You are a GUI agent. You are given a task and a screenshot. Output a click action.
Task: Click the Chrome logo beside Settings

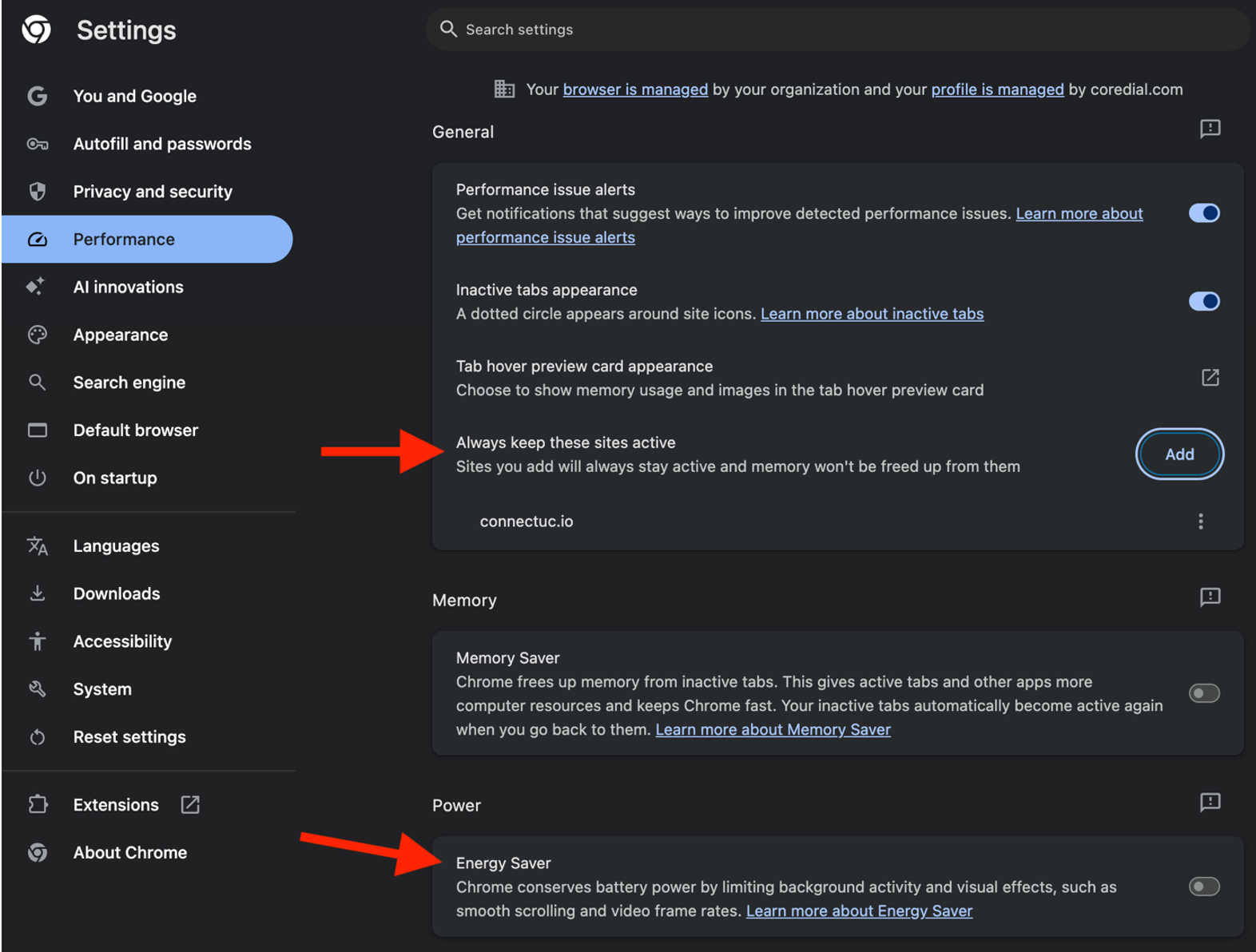click(37, 30)
